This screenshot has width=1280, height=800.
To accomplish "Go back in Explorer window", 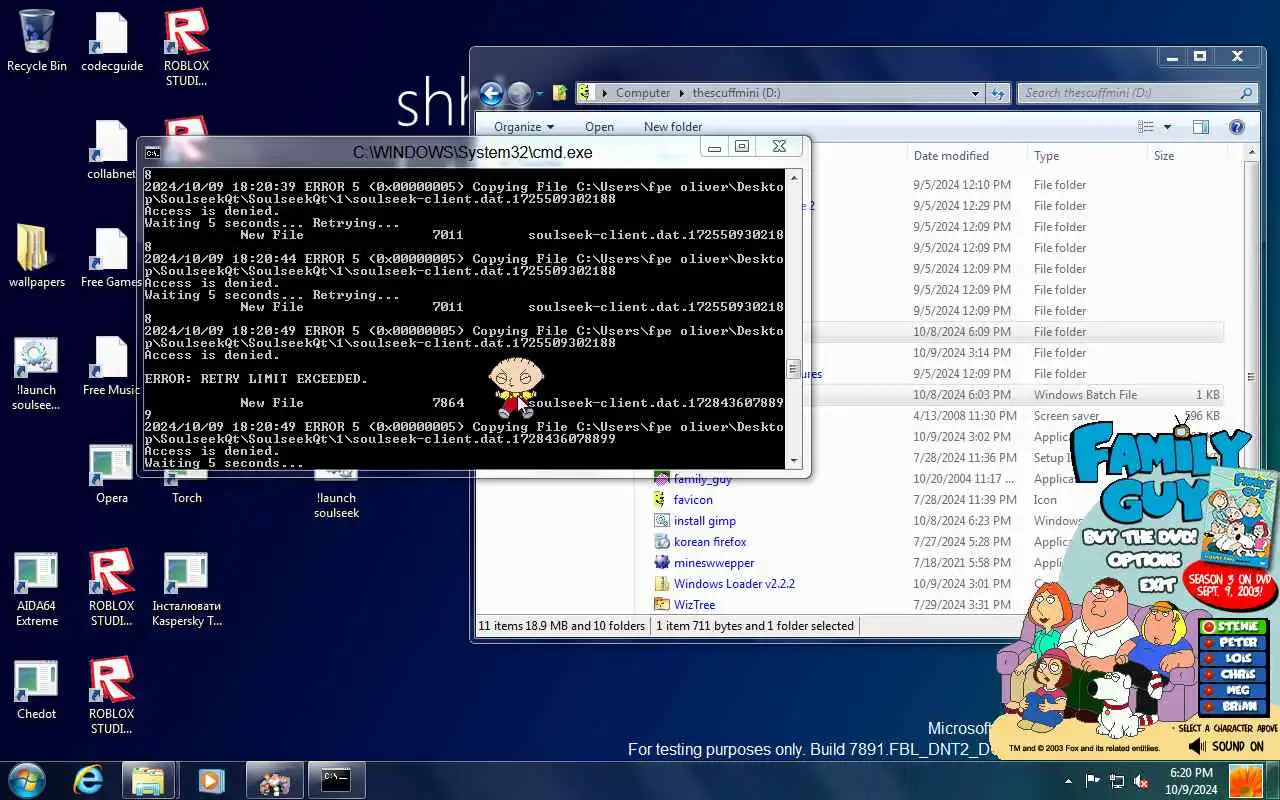I will tap(491, 93).
